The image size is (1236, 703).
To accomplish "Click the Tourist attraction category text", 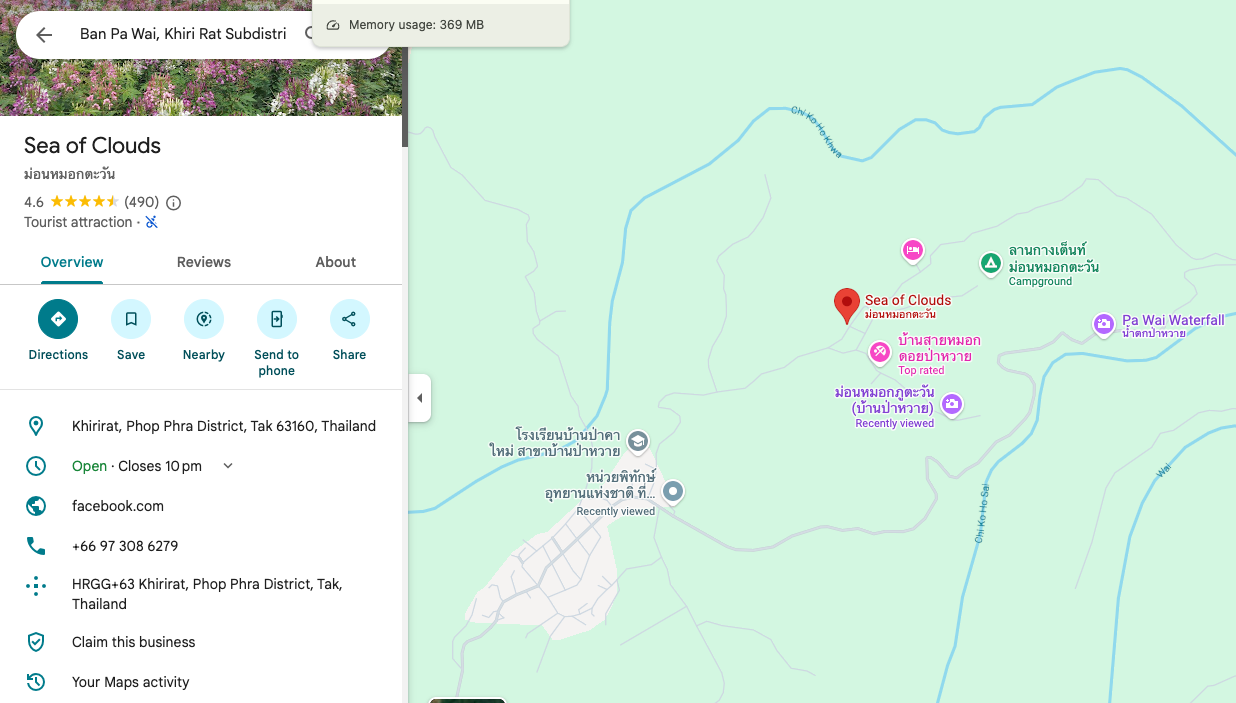I will 78,222.
